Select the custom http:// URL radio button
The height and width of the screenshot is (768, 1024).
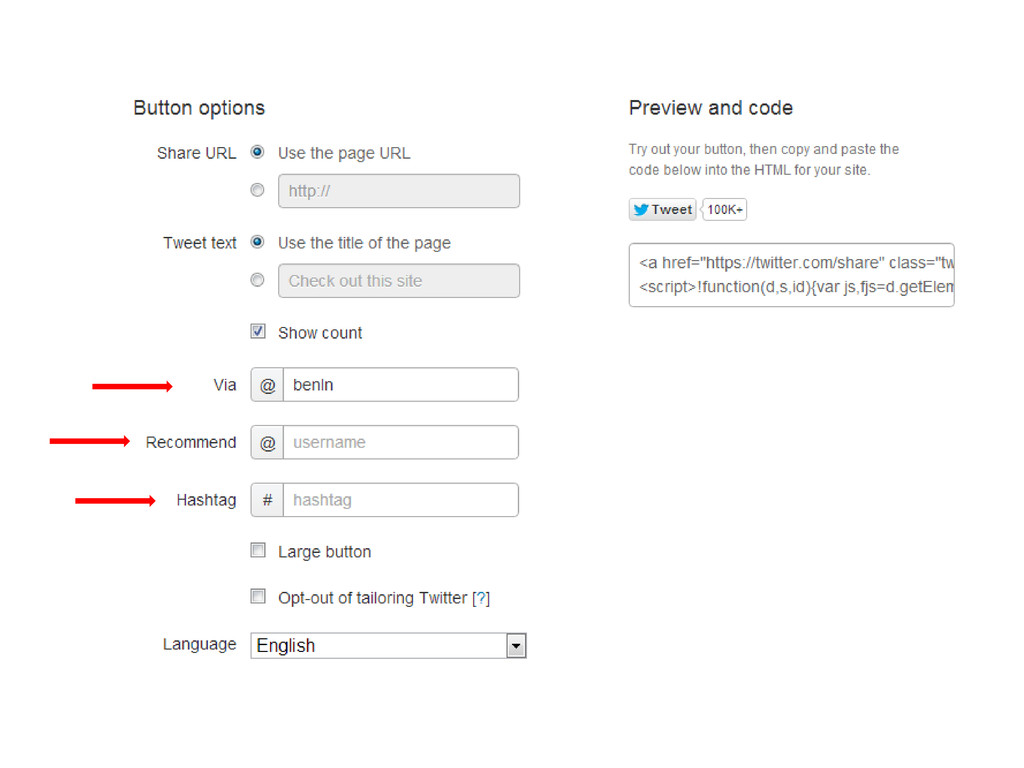pyautogui.click(x=257, y=190)
